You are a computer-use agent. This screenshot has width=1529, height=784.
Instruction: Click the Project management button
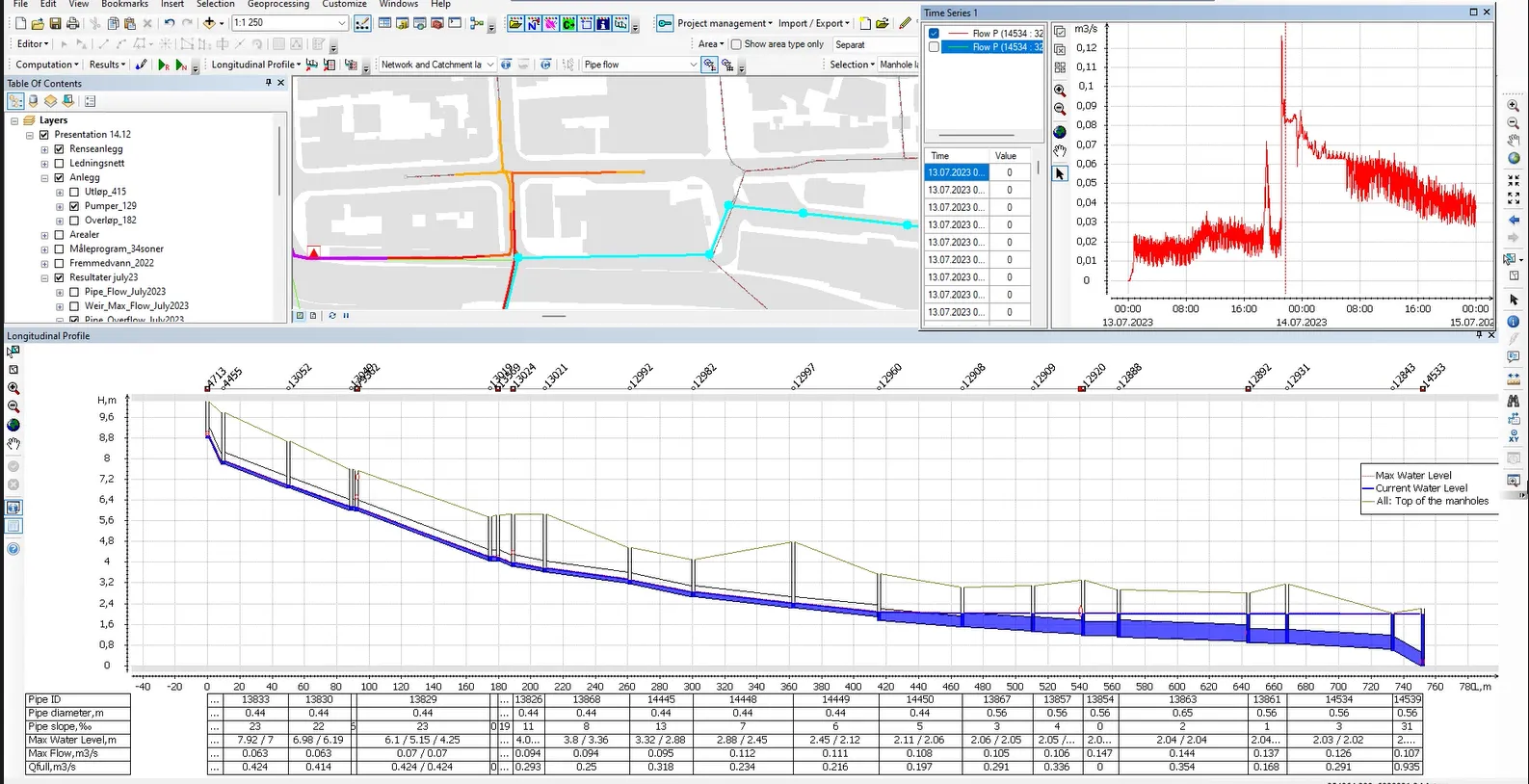tap(723, 23)
